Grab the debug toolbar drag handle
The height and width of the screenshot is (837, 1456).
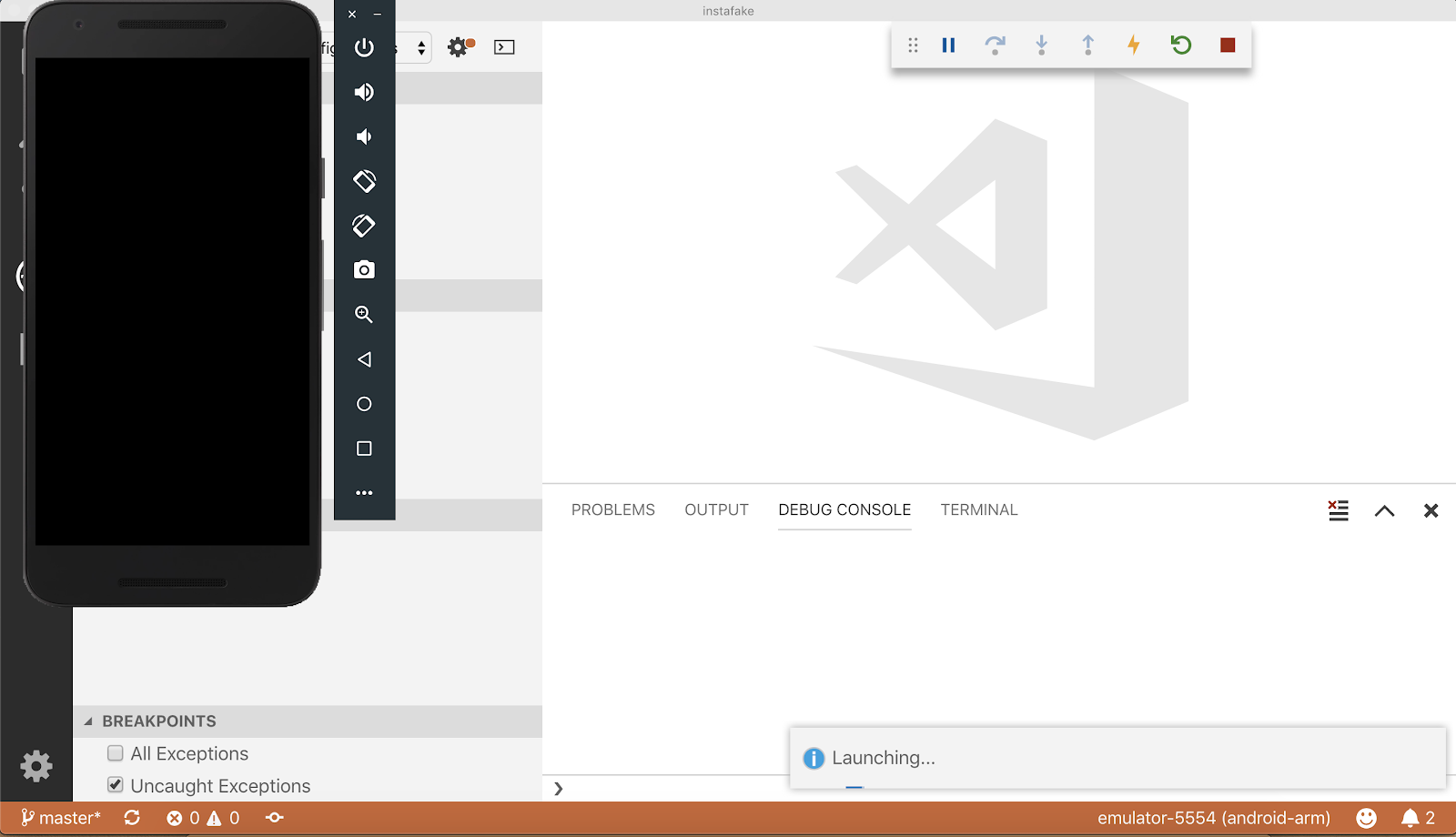click(913, 45)
